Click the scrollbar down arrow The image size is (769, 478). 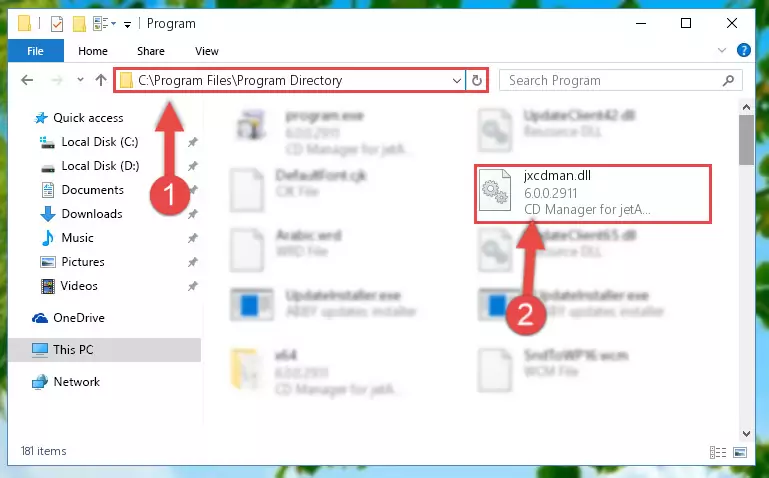[746, 433]
